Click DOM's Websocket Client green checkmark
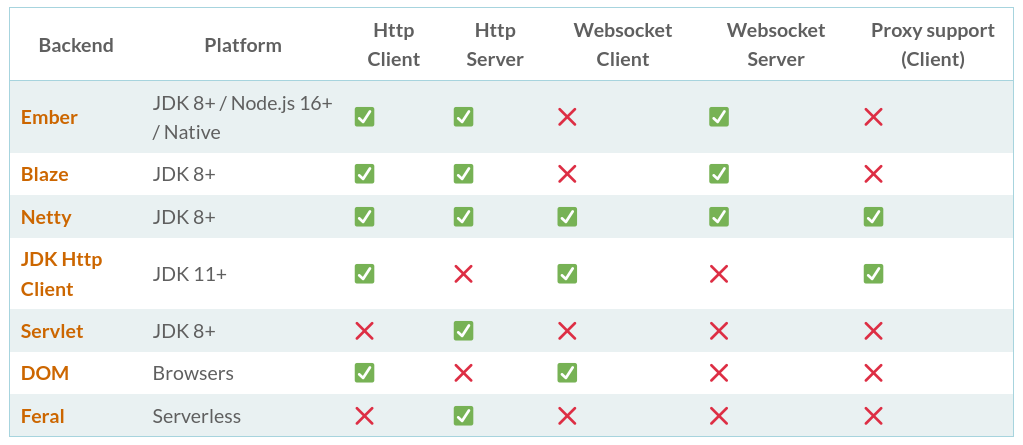 coord(567,373)
